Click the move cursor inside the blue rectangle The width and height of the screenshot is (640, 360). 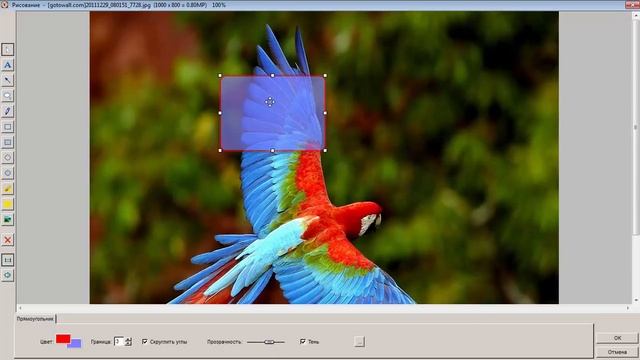tap(269, 102)
